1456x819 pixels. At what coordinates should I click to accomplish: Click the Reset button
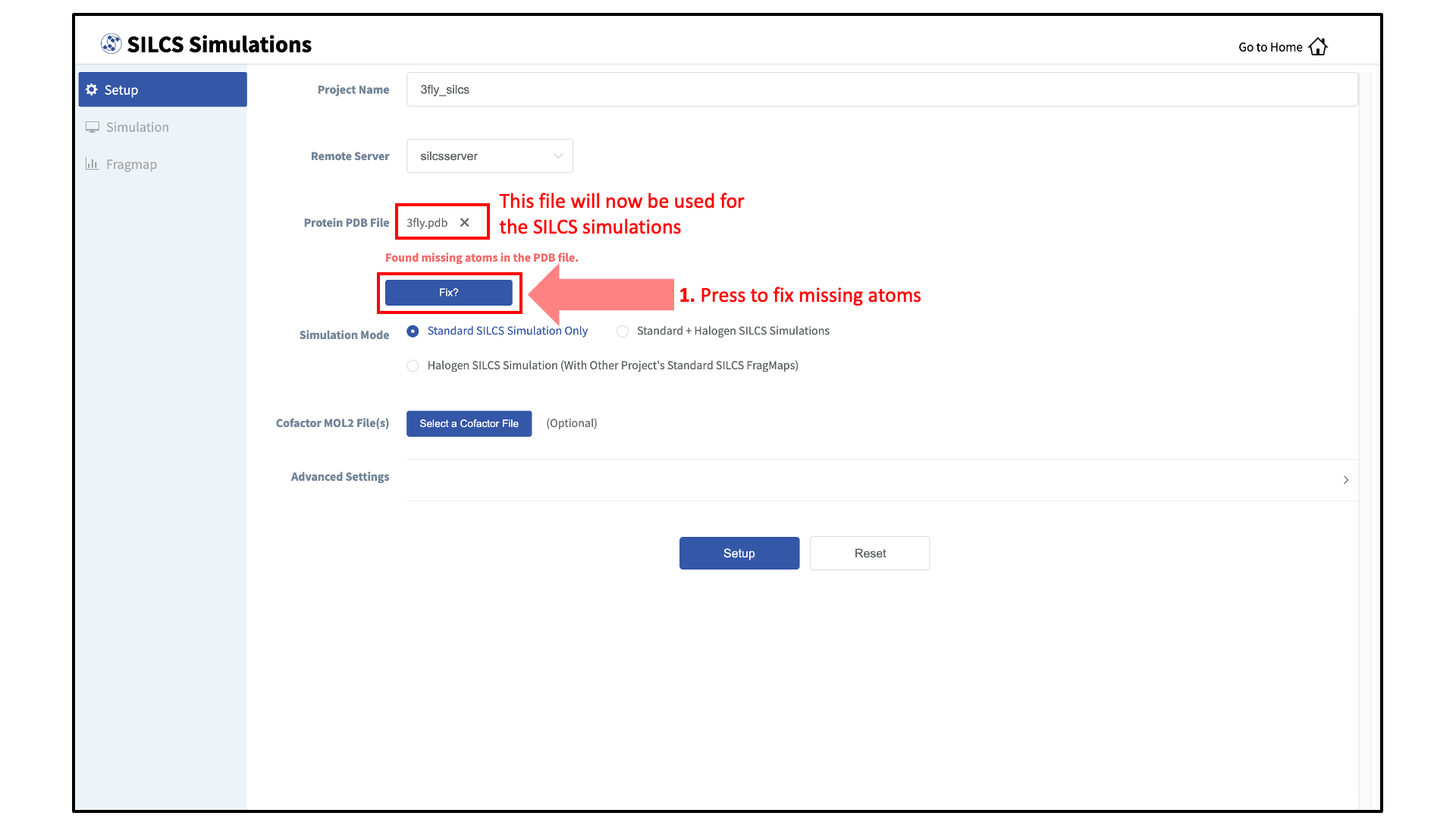click(x=870, y=554)
